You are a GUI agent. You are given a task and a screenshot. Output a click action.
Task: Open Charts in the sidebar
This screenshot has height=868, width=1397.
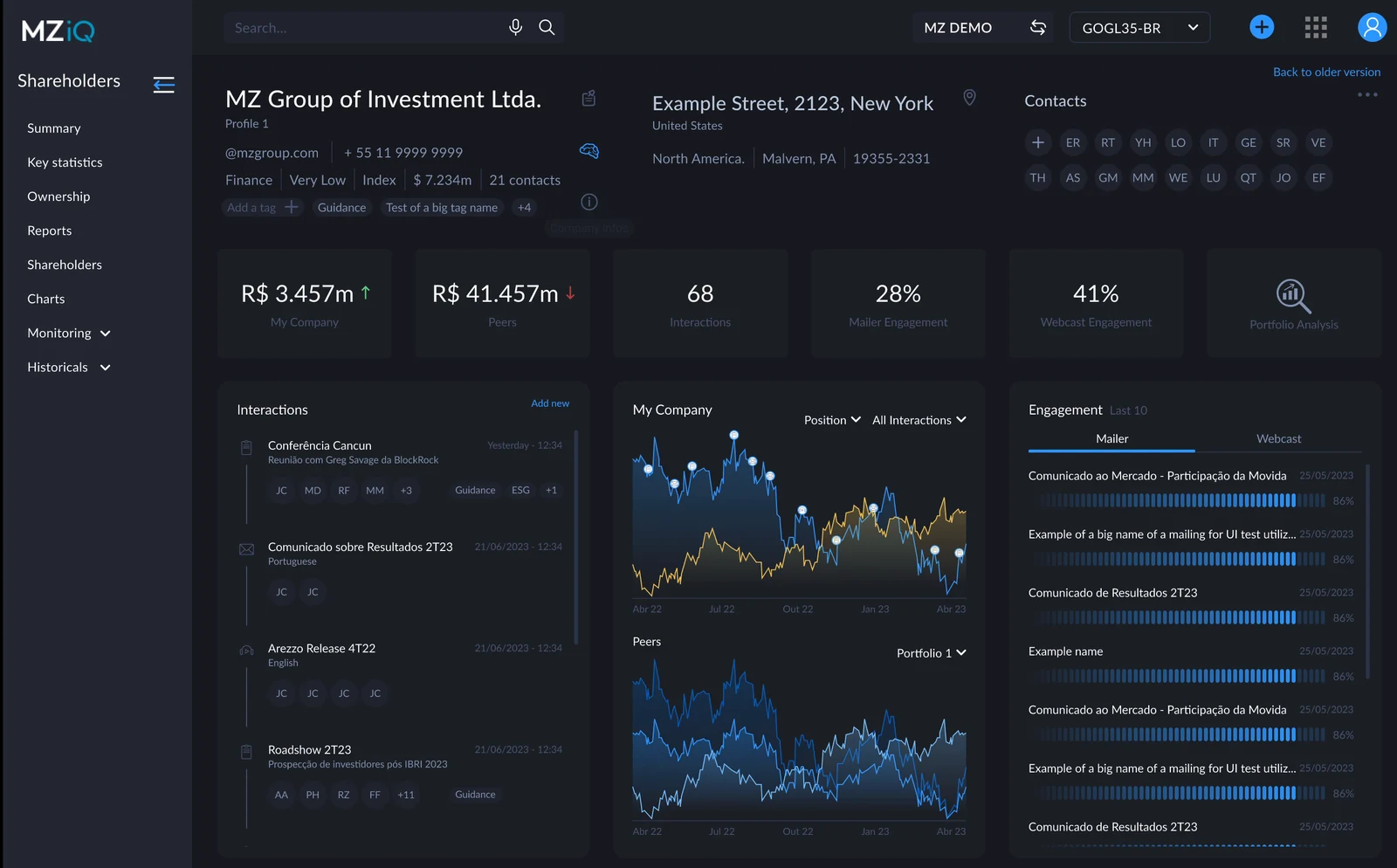pyautogui.click(x=46, y=299)
